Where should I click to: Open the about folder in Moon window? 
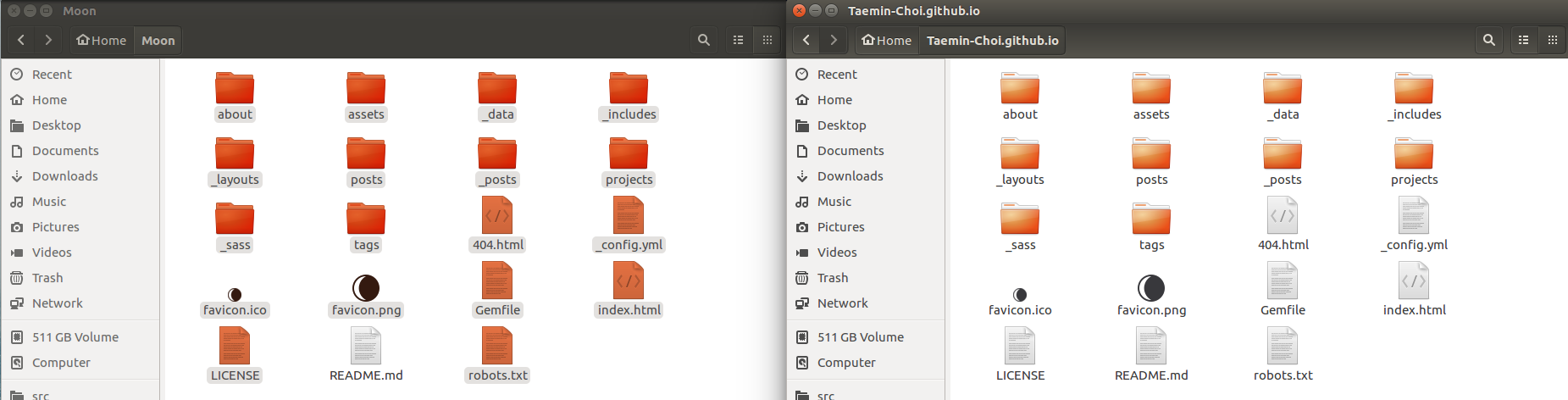235,97
